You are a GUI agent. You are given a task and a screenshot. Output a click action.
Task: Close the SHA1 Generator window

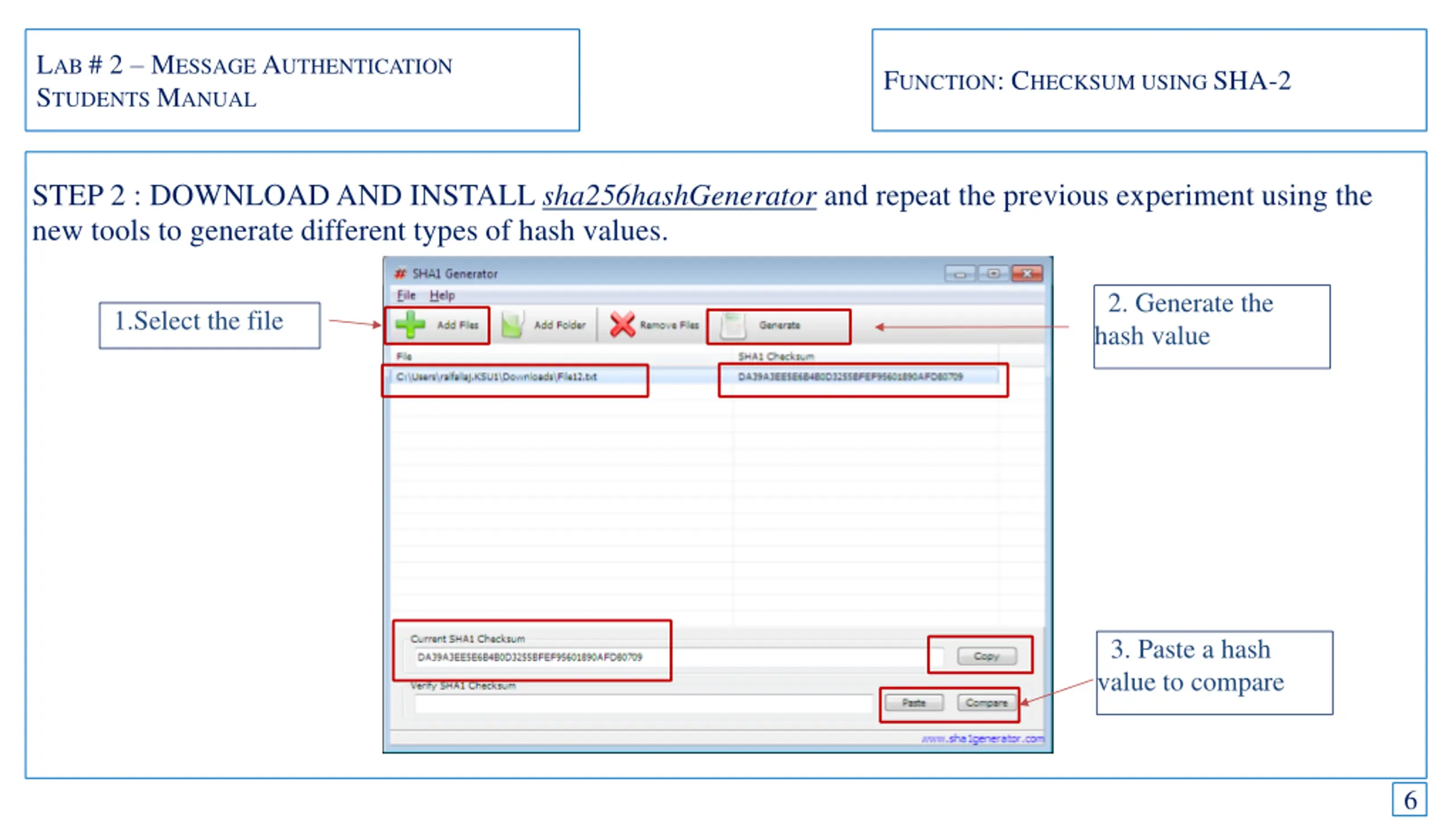coord(1027,274)
